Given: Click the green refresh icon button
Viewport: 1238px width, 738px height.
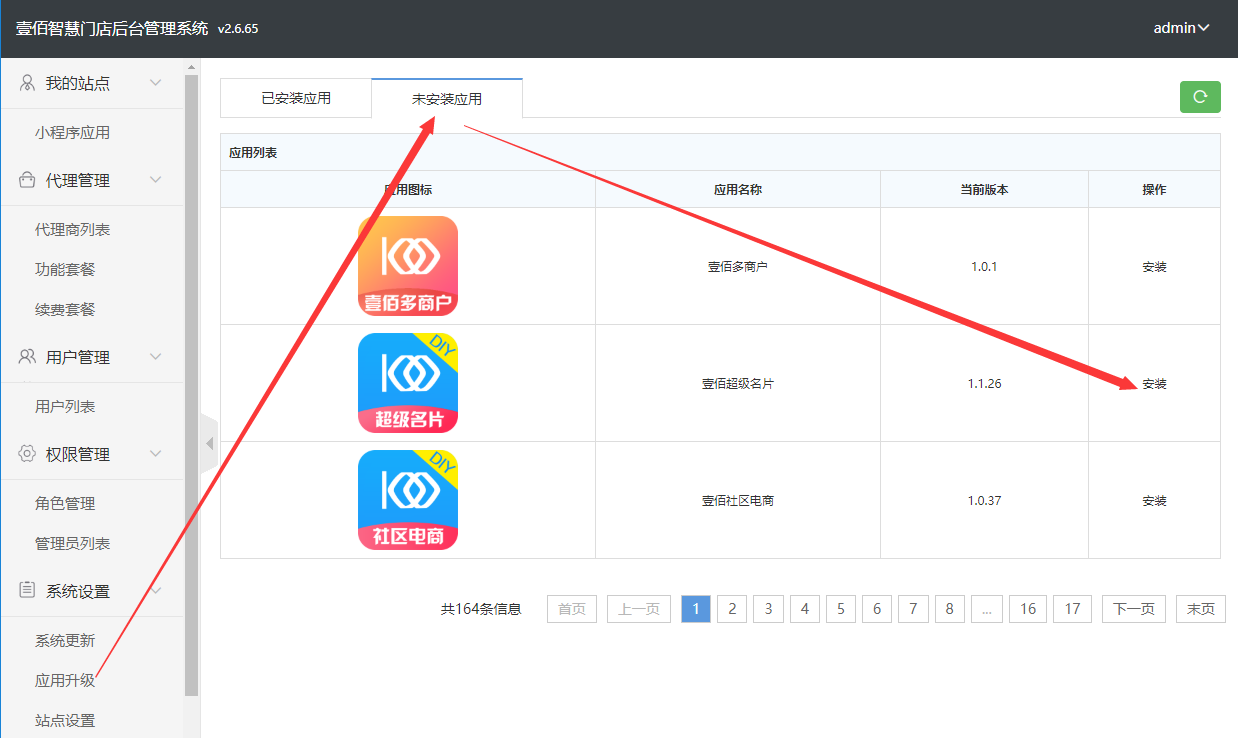Looking at the screenshot, I should (1200, 97).
